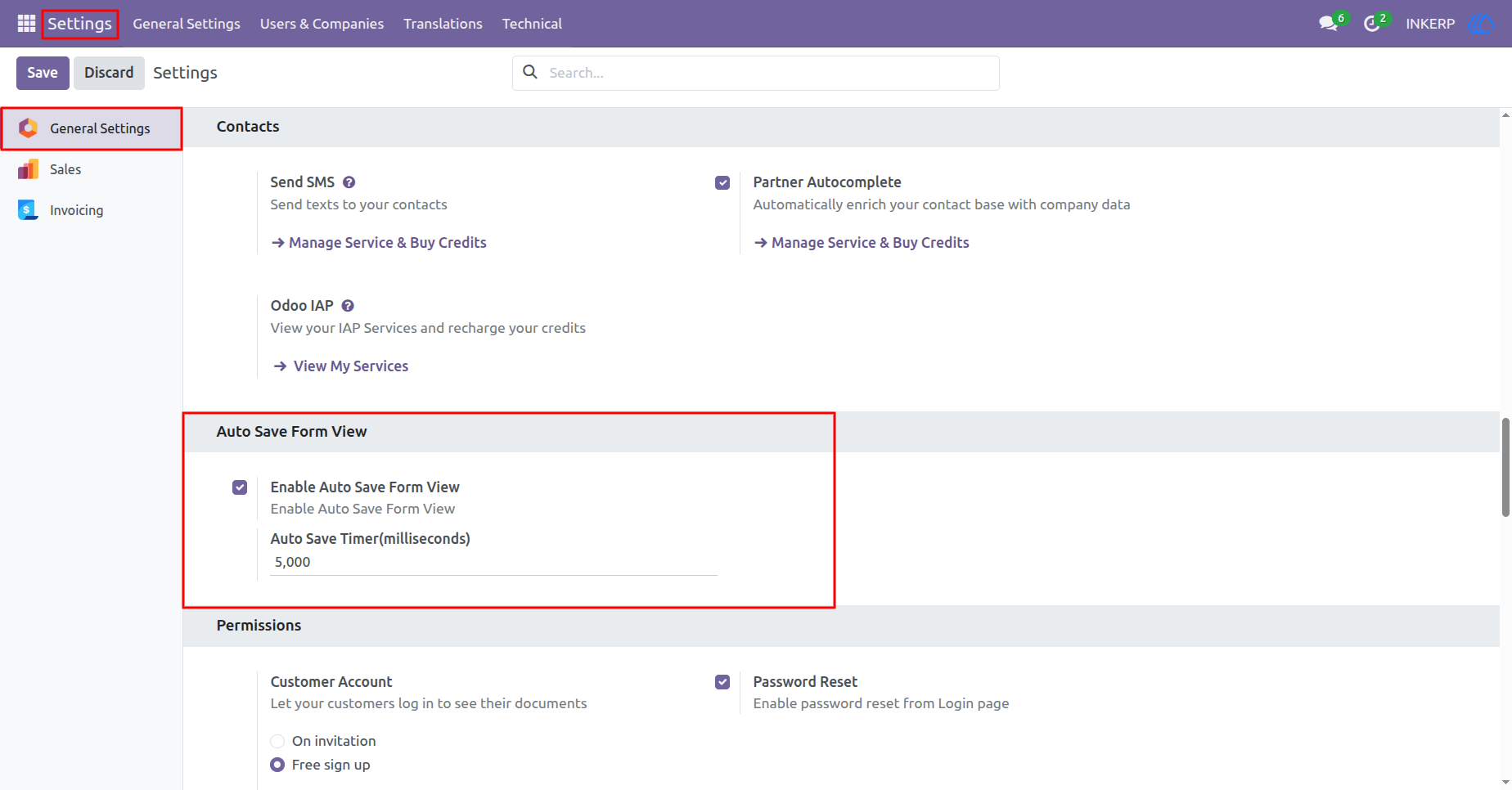The width and height of the screenshot is (1512, 790).
Task: Toggle Enable Auto Save Form View checkbox
Action: [x=240, y=487]
